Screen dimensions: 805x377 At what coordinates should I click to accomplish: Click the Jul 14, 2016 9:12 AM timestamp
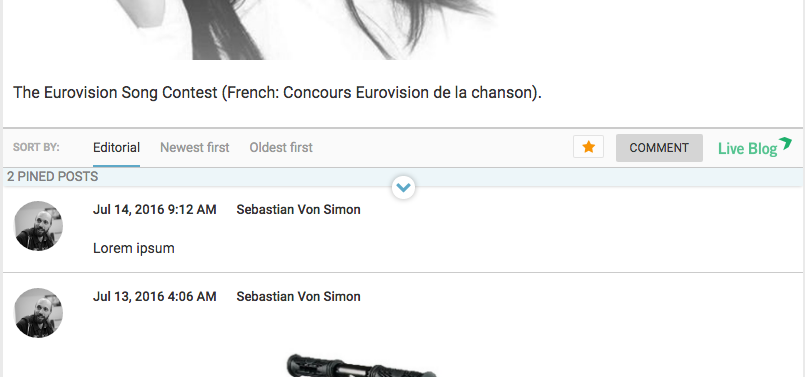coord(155,210)
